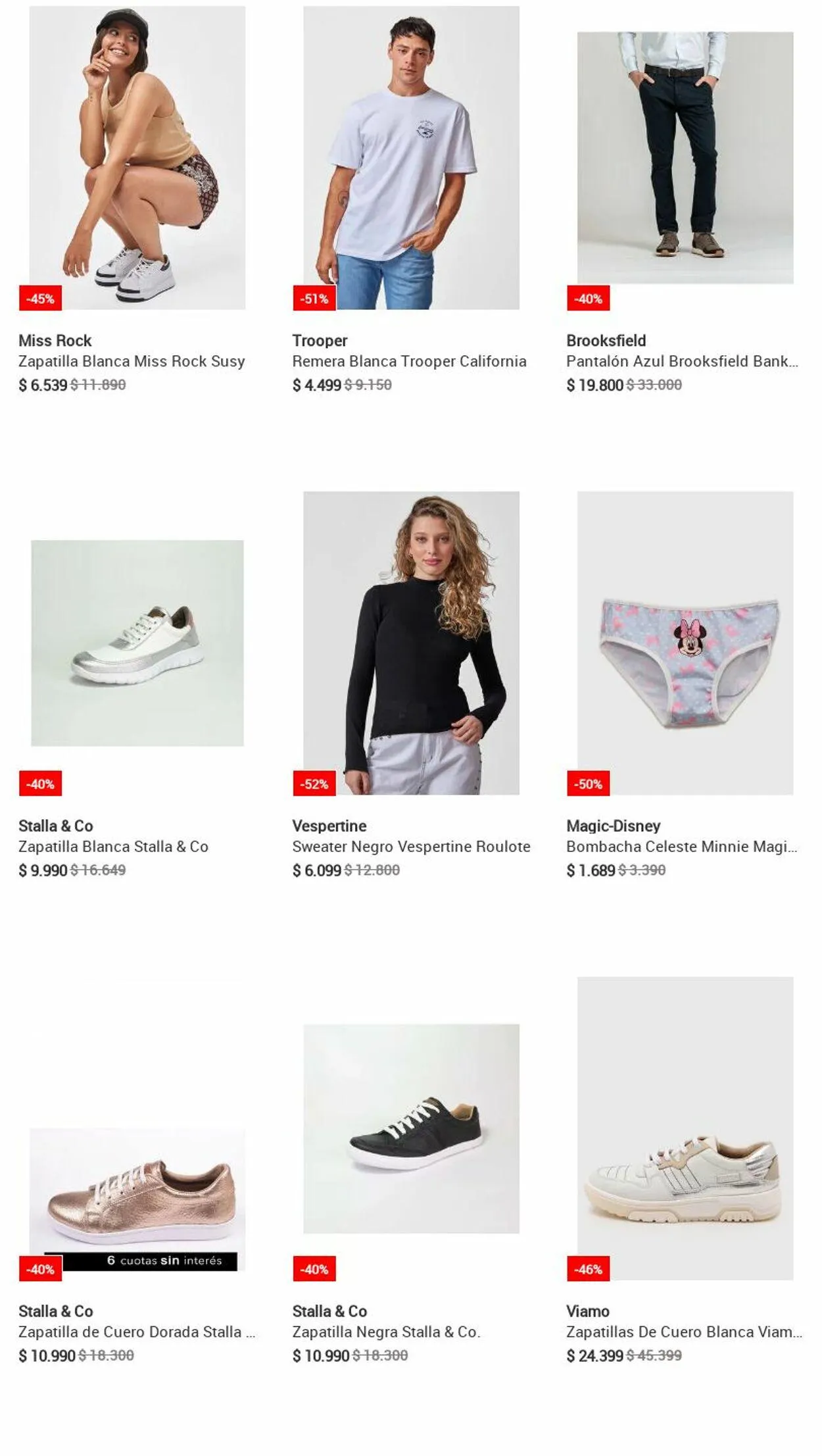
Task: View Brooksfield navy pants photo
Action: pos(685,158)
